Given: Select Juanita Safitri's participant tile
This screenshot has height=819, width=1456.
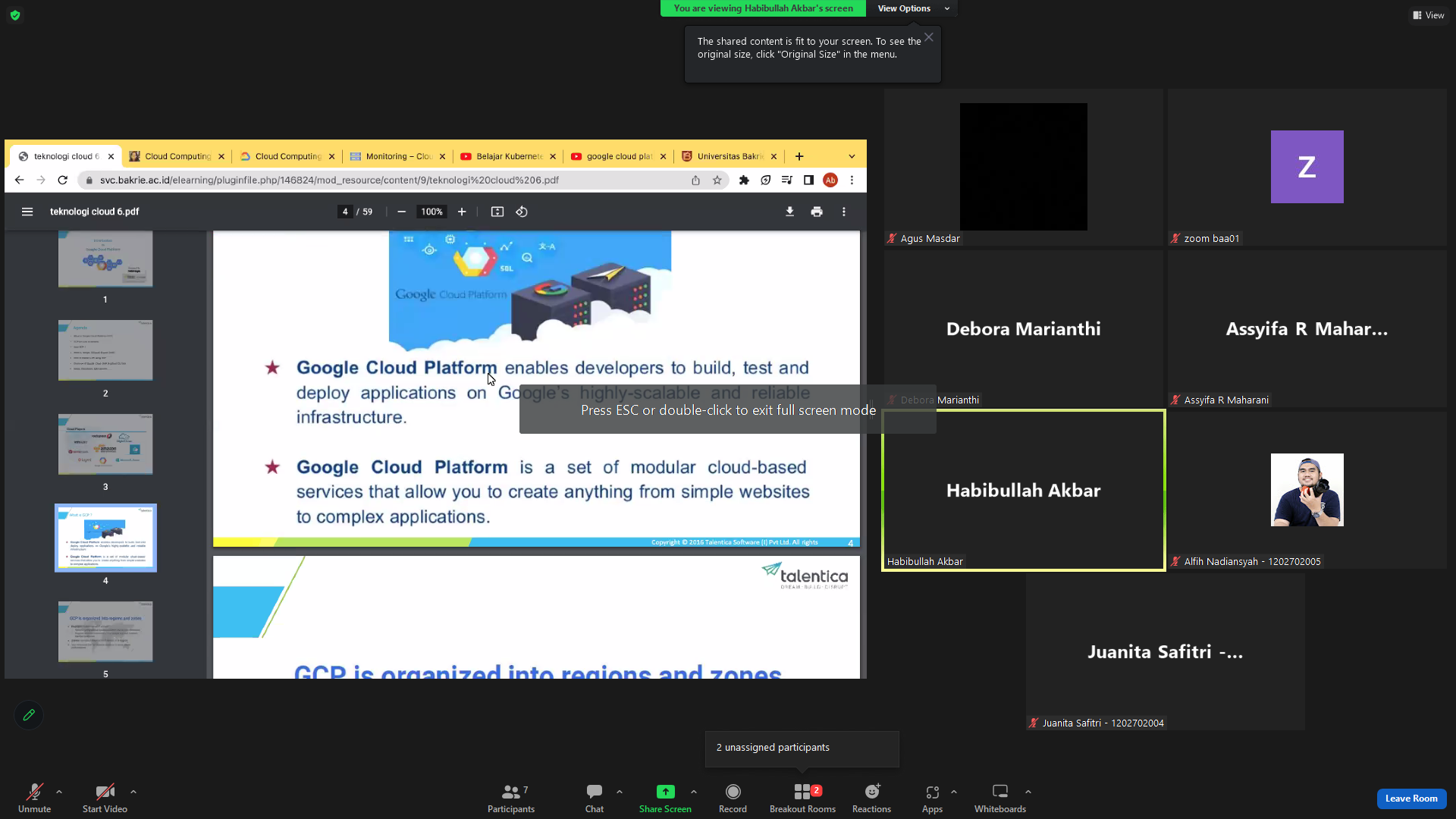Looking at the screenshot, I should [1166, 651].
